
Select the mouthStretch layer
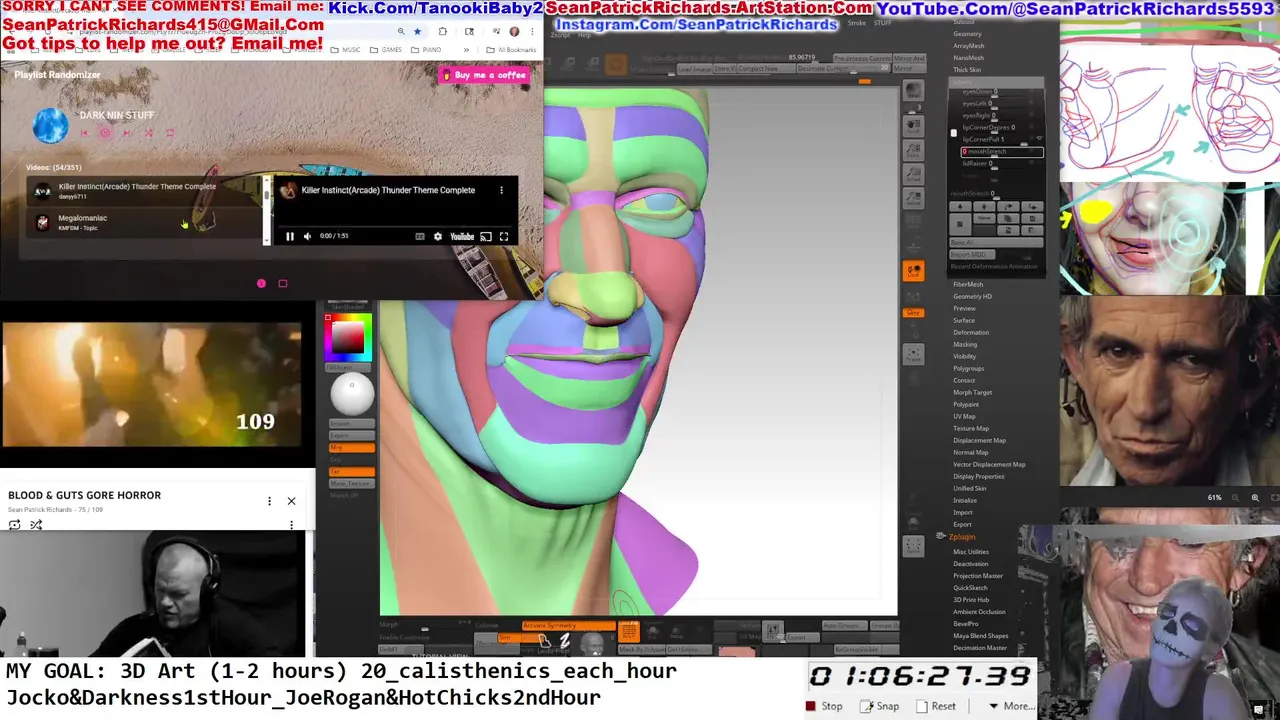[x=1002, y=152]
